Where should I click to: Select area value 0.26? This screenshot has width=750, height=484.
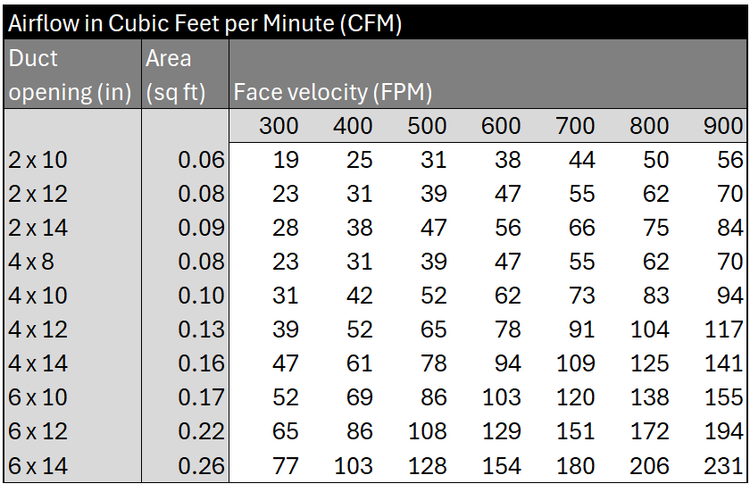[x=201, y=466]
